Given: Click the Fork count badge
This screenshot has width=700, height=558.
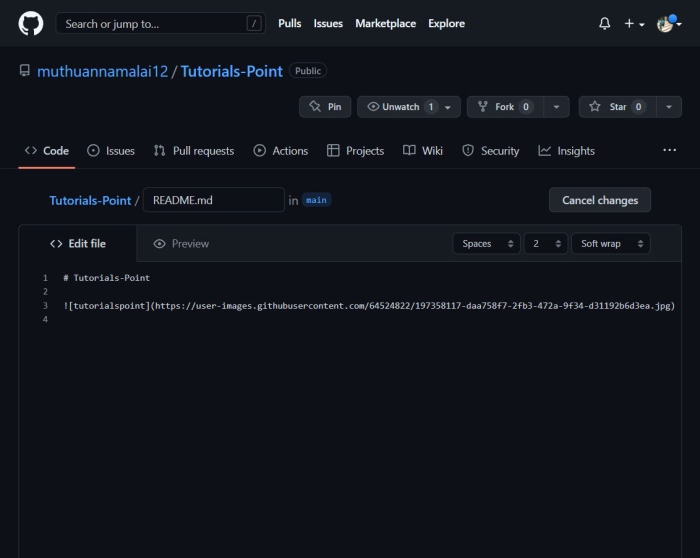Looking at the screenshot, I should click(526, 107).
